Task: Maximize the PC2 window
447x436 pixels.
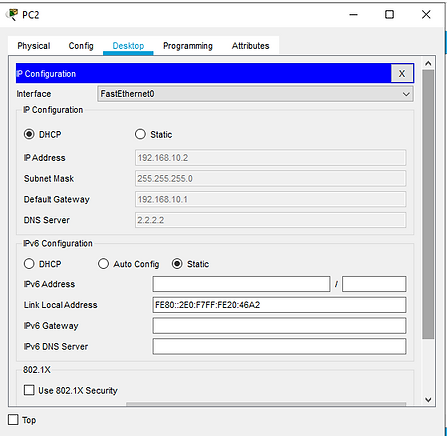Action: 389,14
